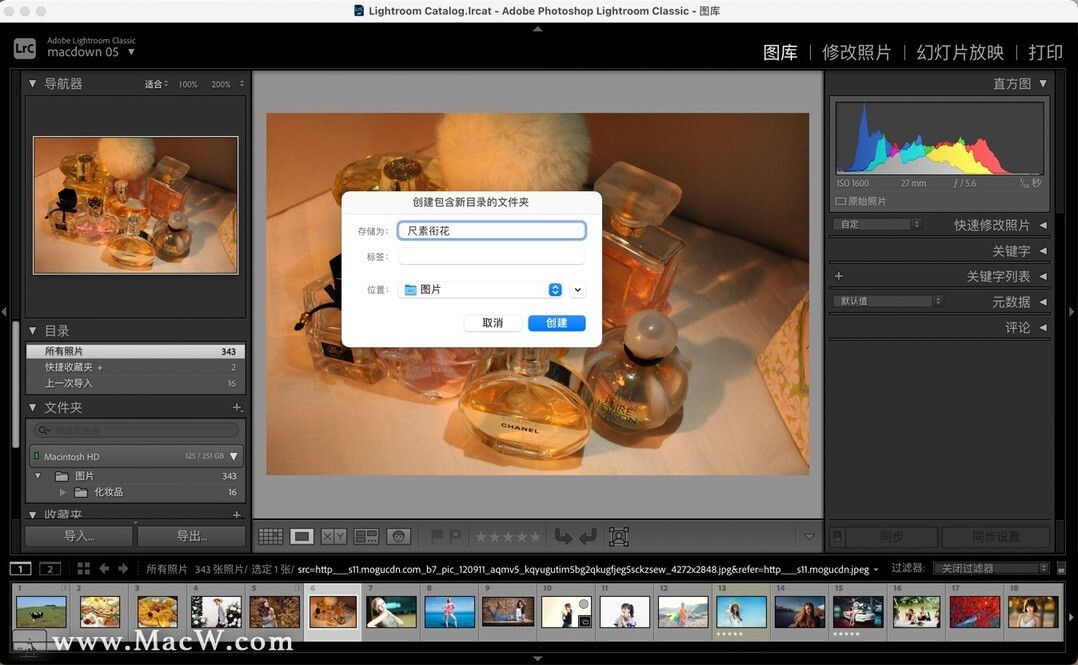The width and height of the screenshot is (1078, 665).
Task: Rotate photo clockwise
Action: coord(588,536)
